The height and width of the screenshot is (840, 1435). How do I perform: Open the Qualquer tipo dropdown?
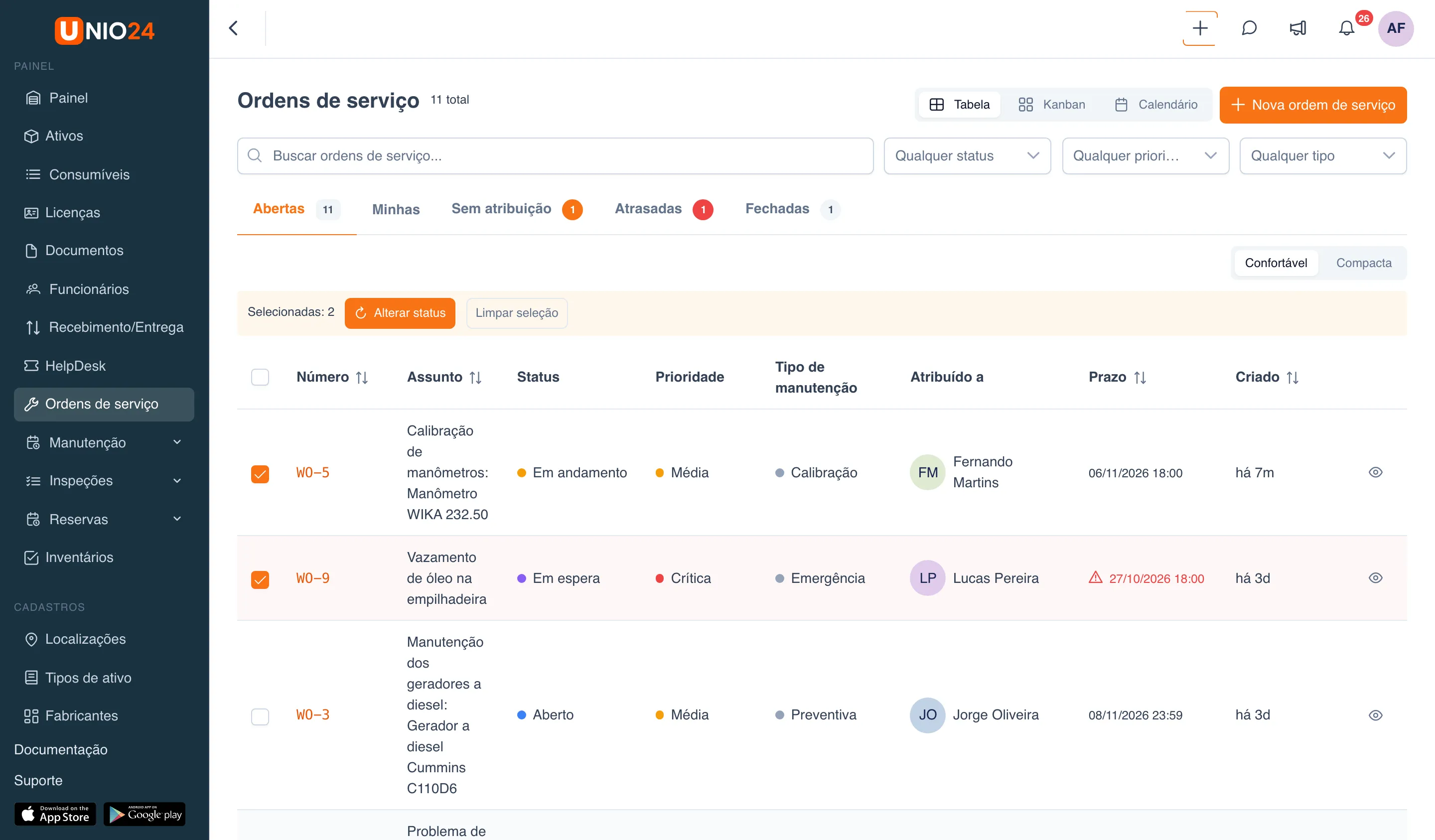[x=1323, y=155]
